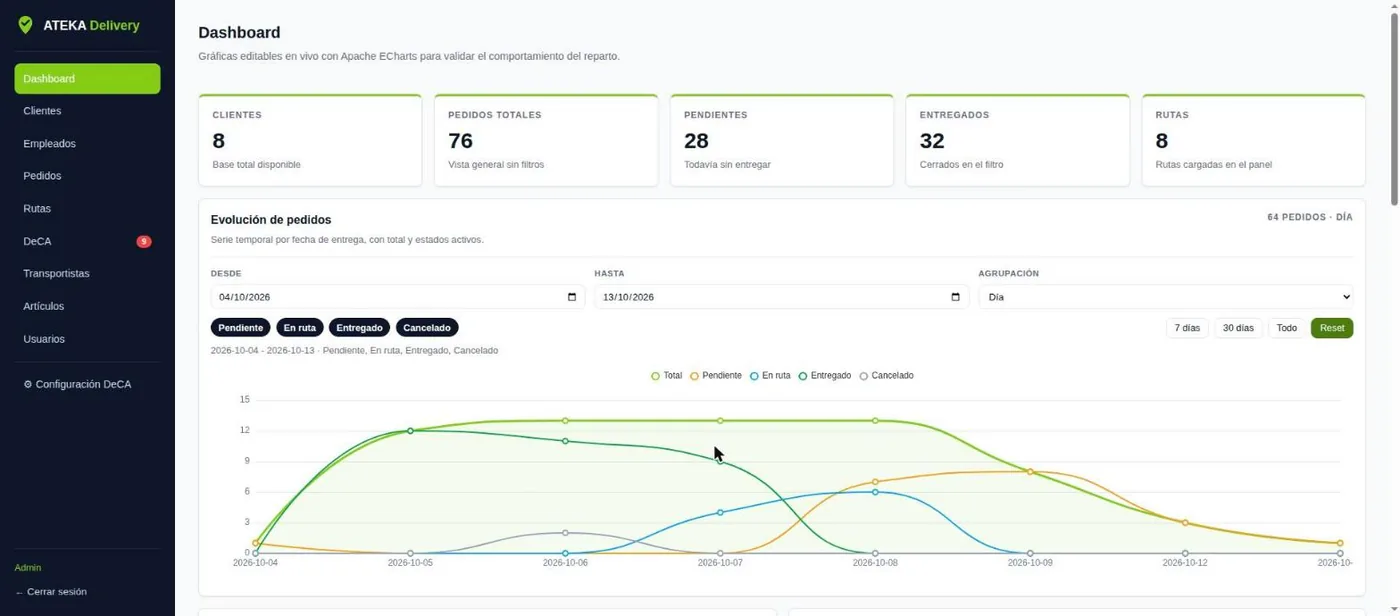Open Configuración DeCA settings
The height and width of the screenshot is (616, 1400).
87,384
